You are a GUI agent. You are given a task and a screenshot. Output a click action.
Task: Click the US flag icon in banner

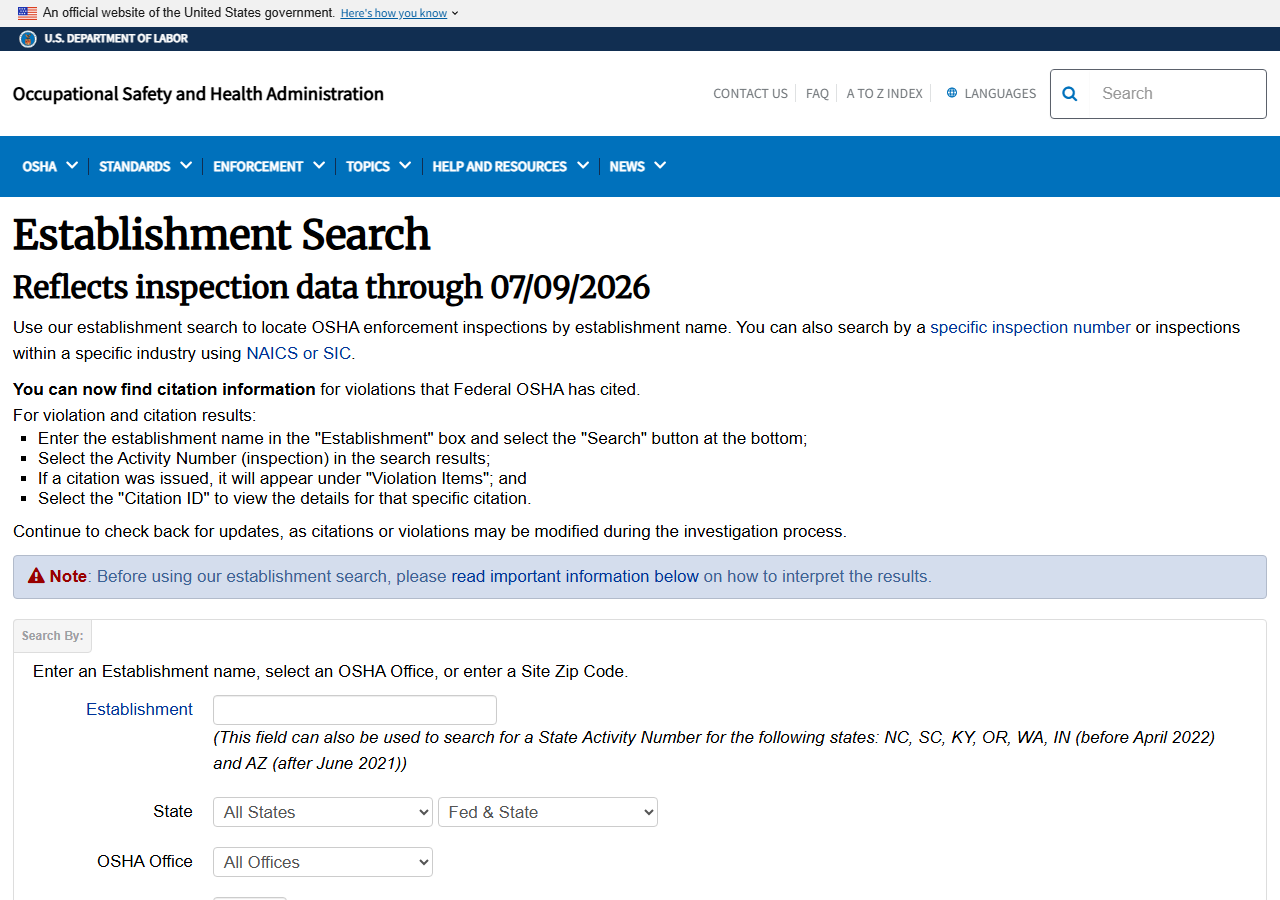click(x=27, y=13)
